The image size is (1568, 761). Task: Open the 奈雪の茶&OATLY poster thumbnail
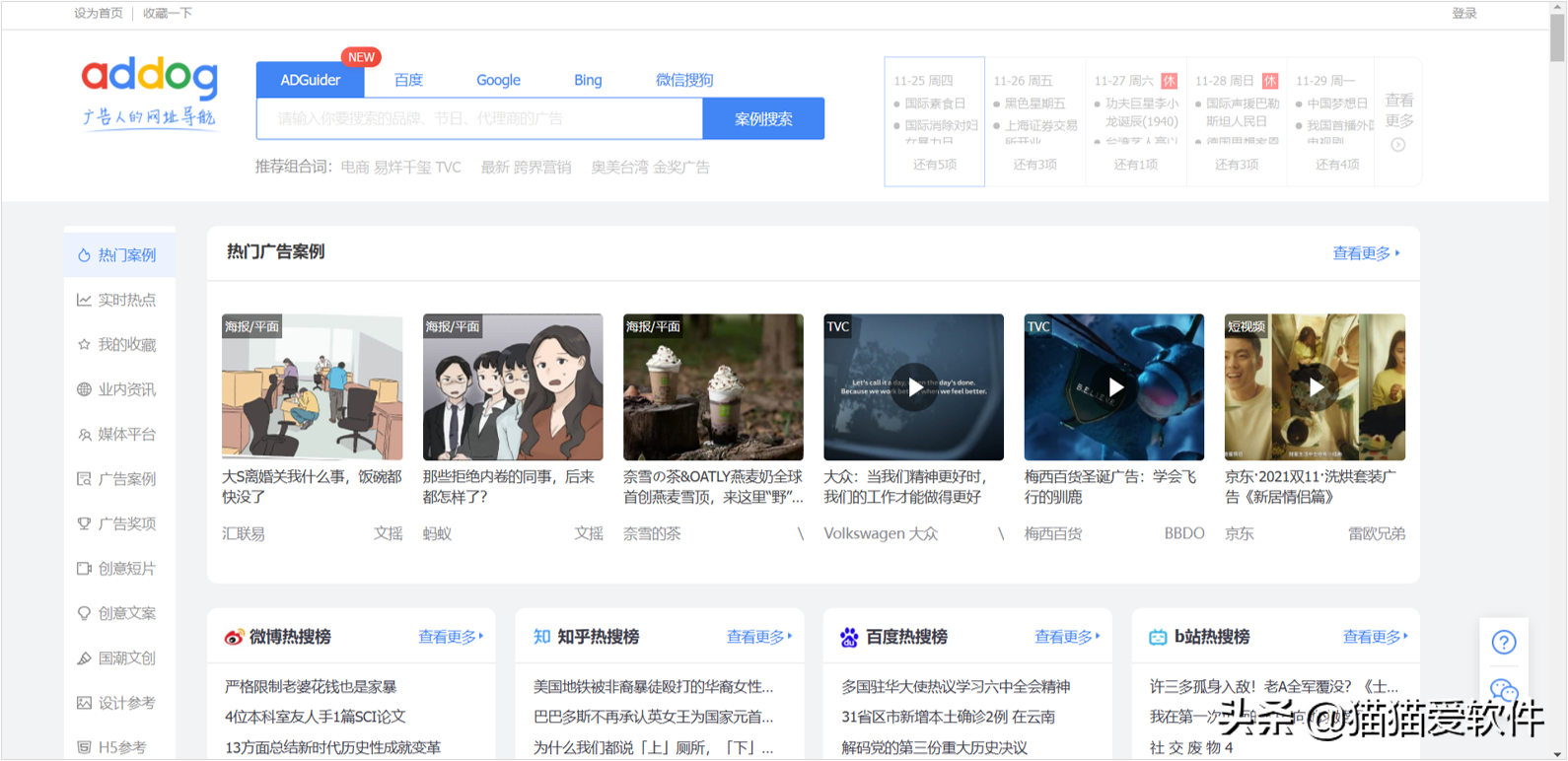click(713, 387)
